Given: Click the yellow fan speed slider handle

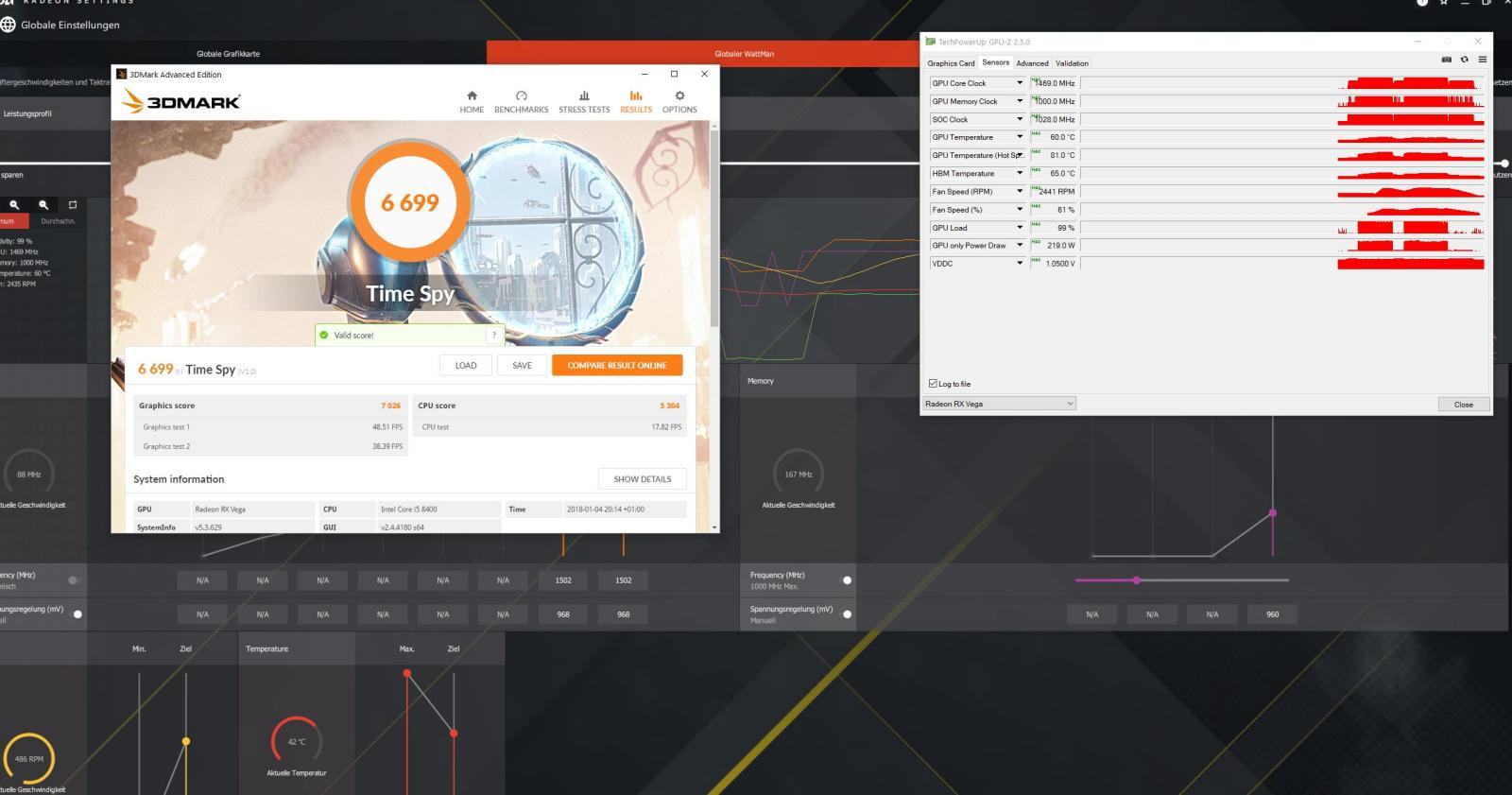Looking at the screenshot, I should click(x=186, y=741).
